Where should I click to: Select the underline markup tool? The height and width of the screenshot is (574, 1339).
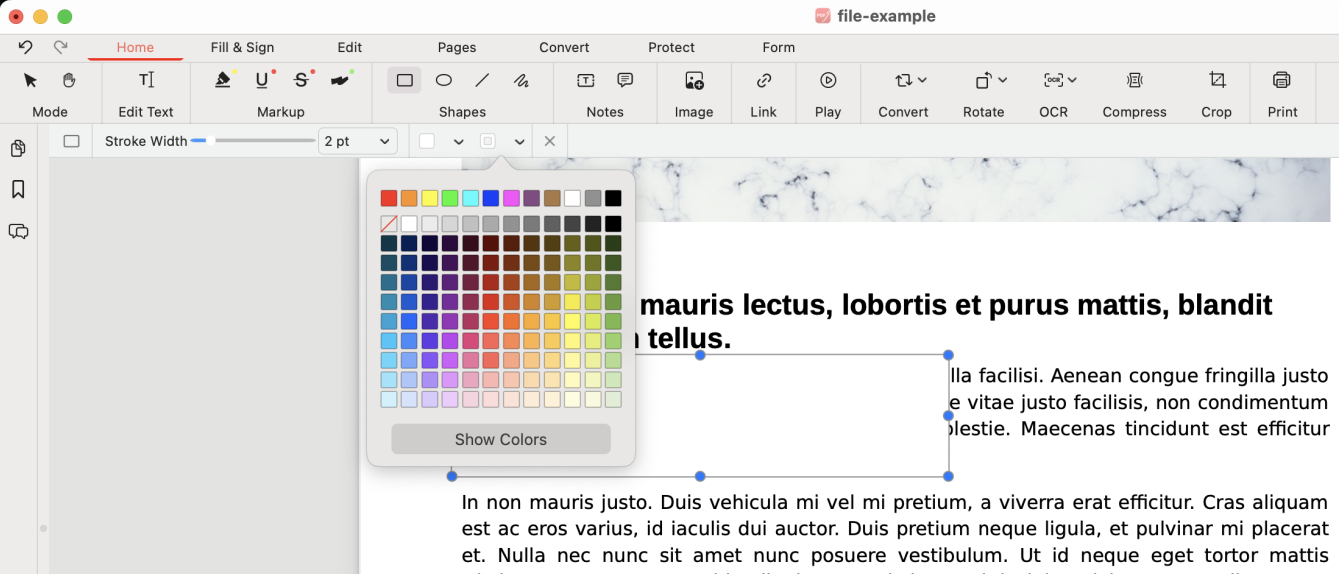coord(262,80)
